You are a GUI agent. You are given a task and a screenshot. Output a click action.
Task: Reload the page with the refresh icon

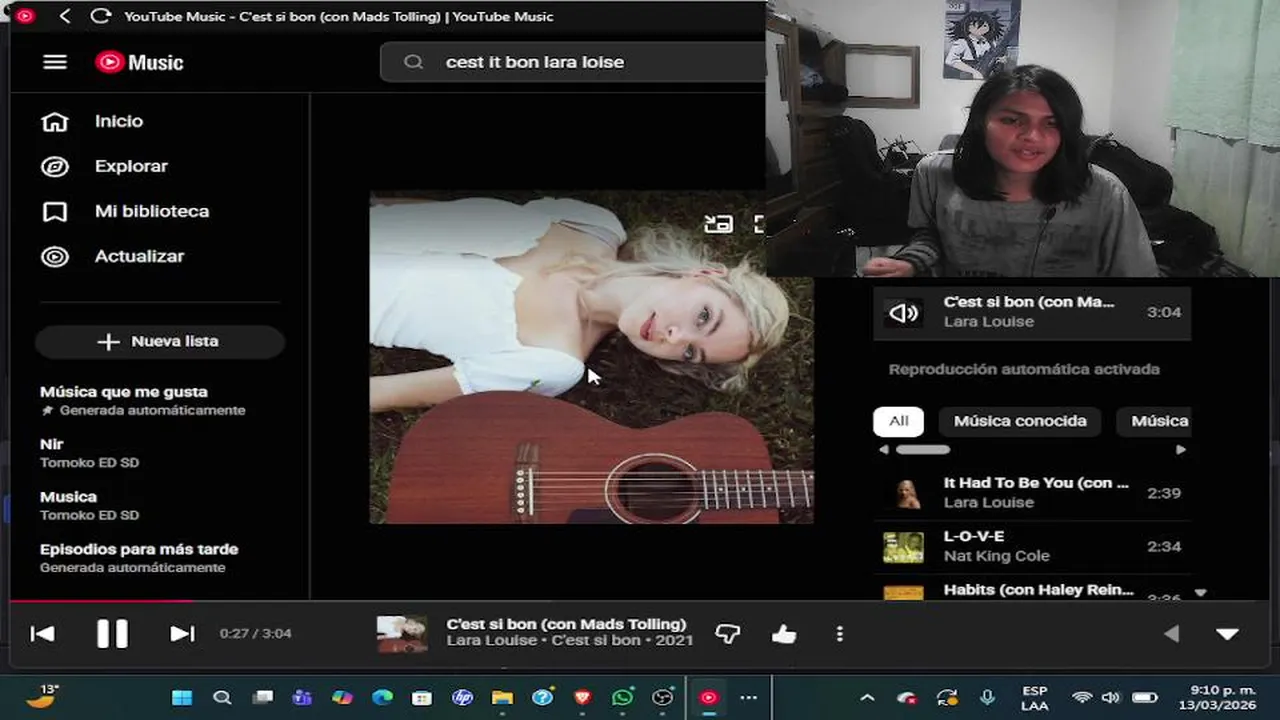tap(100, 16)
